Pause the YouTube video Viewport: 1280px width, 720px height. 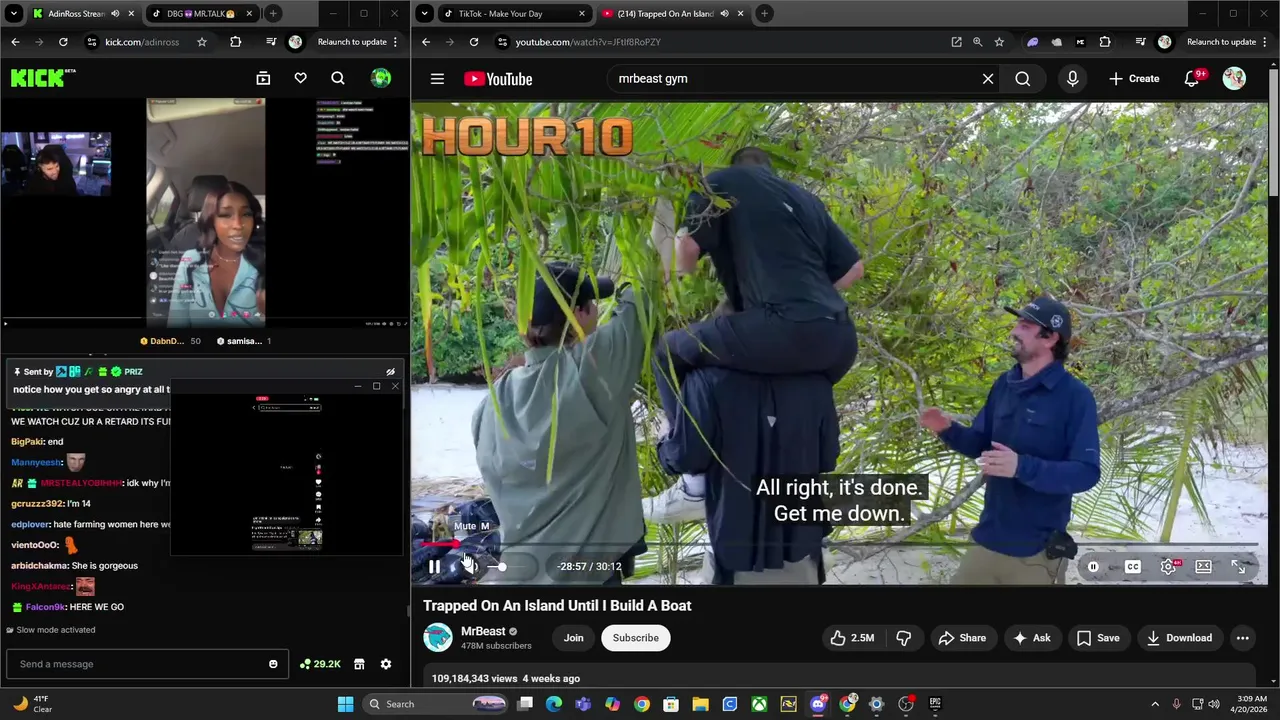(x=434, y=567)
